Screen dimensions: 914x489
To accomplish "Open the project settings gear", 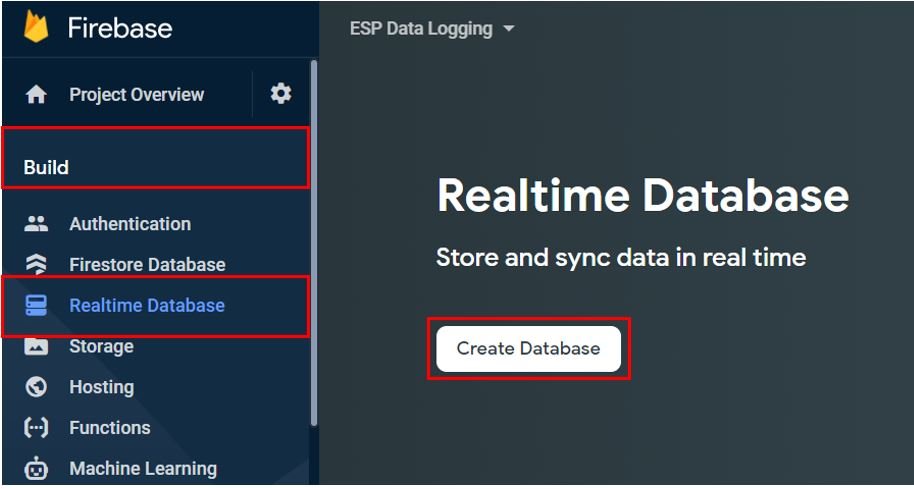I will pos(281,93).
